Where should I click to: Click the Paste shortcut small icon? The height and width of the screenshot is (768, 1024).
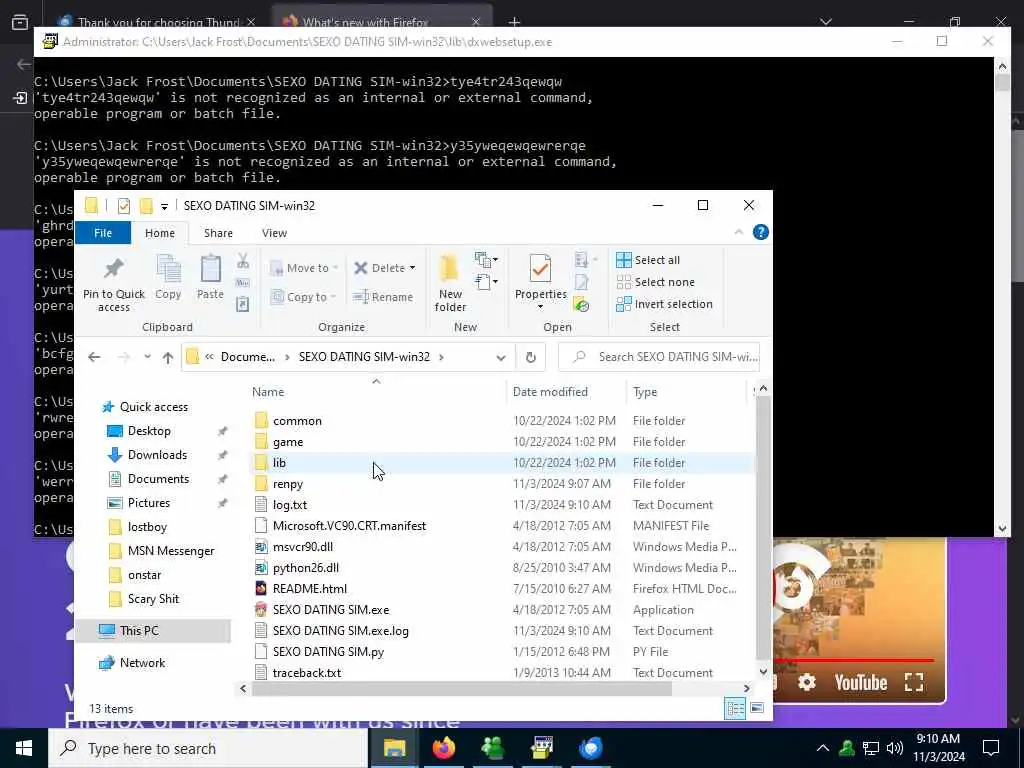pyautogui.click(x=243, y=304)
